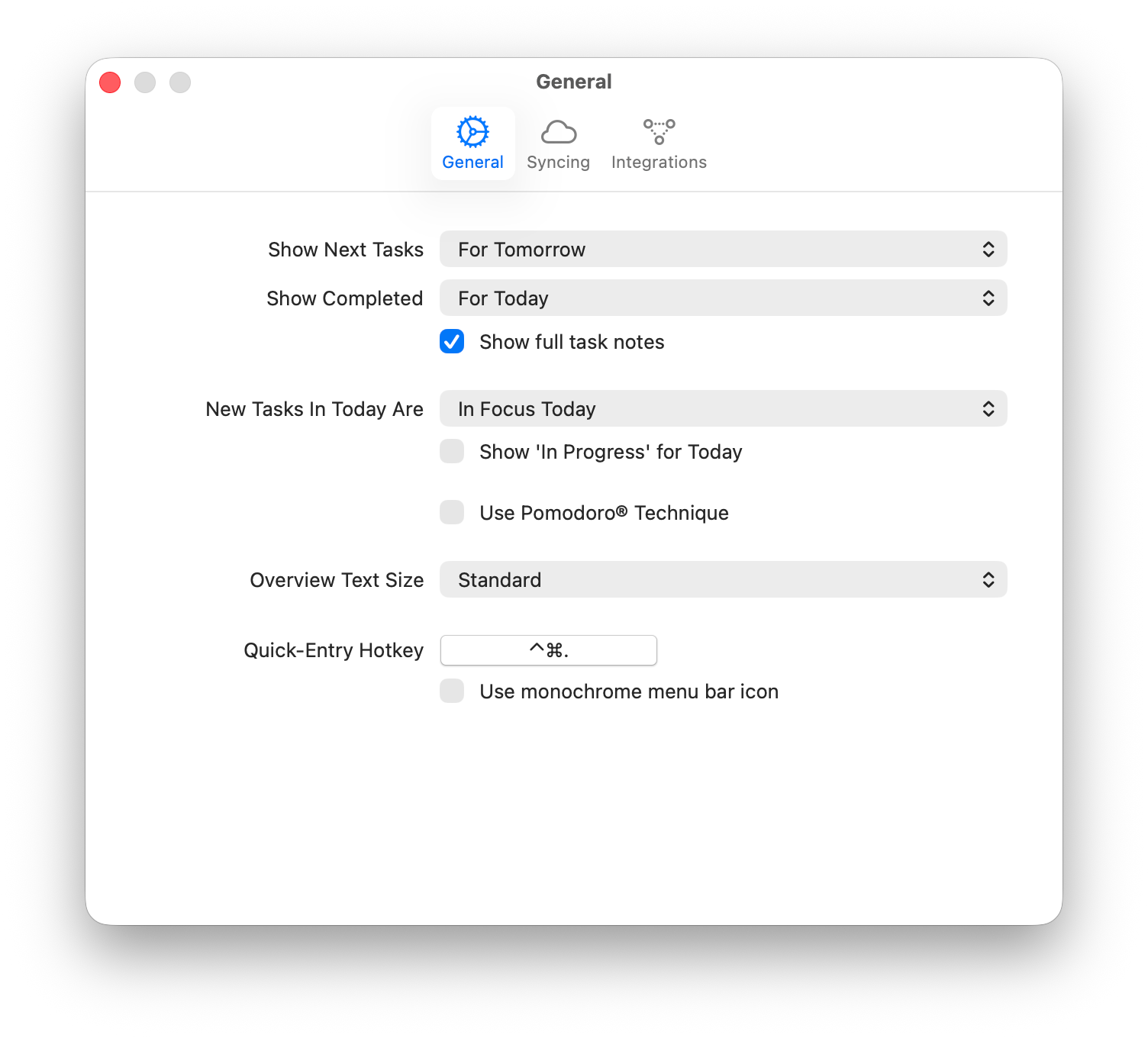
Task: Enable the Use Pomodoro Technique checkbox
Action: coord(452,512)
